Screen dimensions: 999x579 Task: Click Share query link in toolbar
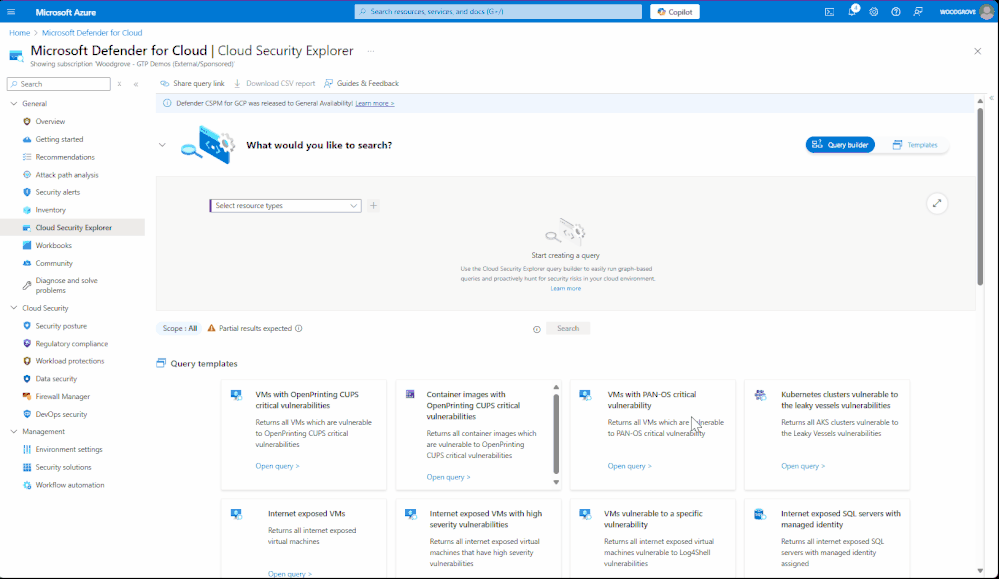pyautogui.click(x=192, y=83)
